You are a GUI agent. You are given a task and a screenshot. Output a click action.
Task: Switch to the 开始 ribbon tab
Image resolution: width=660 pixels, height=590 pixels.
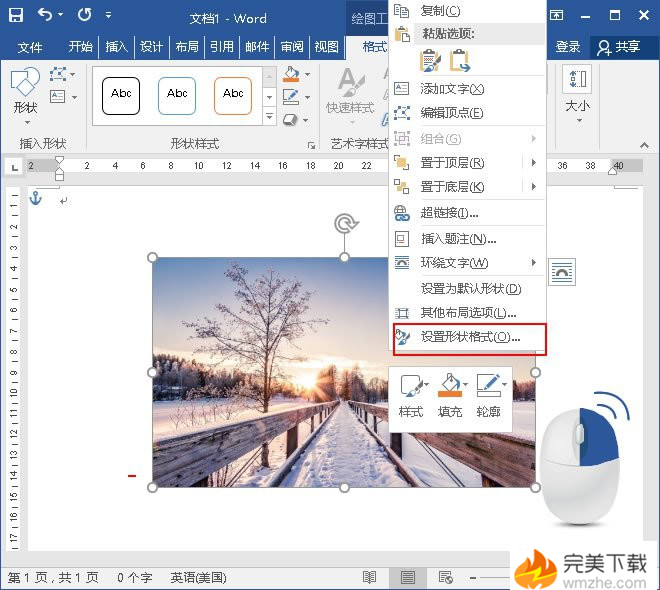pyautogui.click(x=80, y=46)
